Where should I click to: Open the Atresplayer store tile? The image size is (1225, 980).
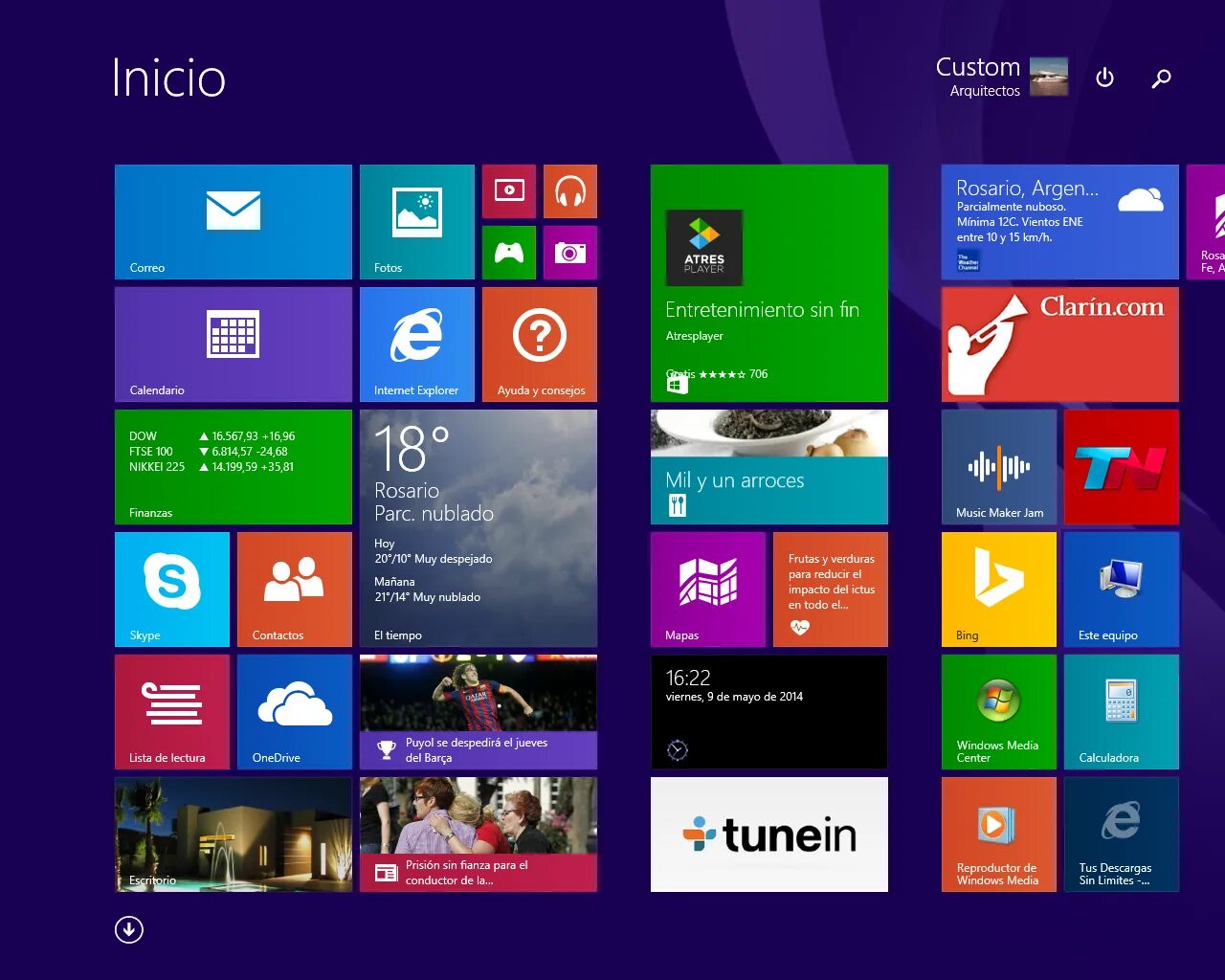[769, 283]
